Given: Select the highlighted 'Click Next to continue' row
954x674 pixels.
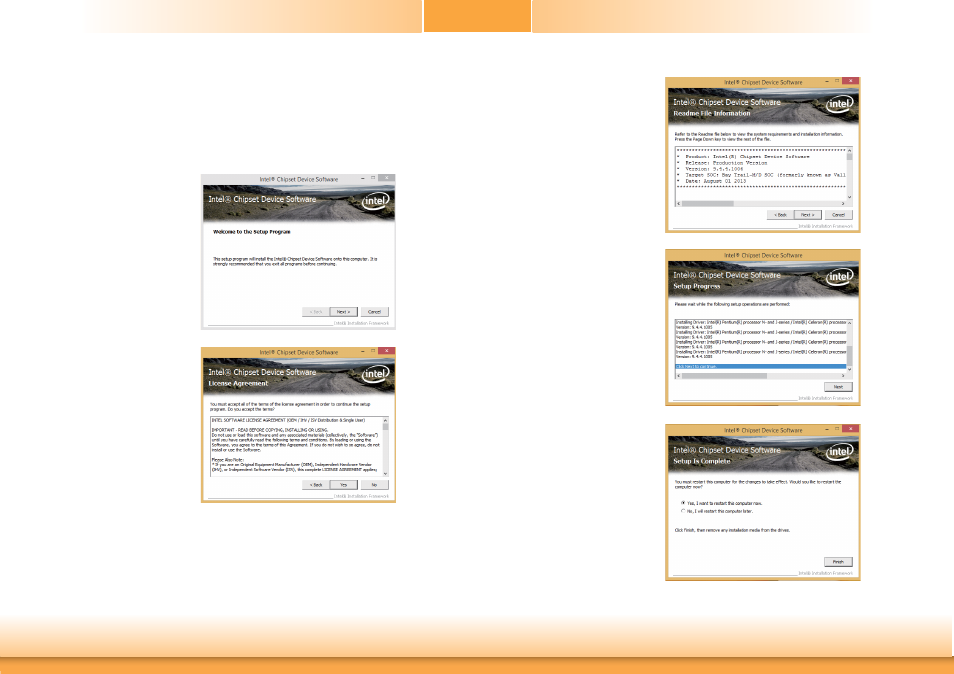Looking at the screenshot, I should (x=761, y=367).
